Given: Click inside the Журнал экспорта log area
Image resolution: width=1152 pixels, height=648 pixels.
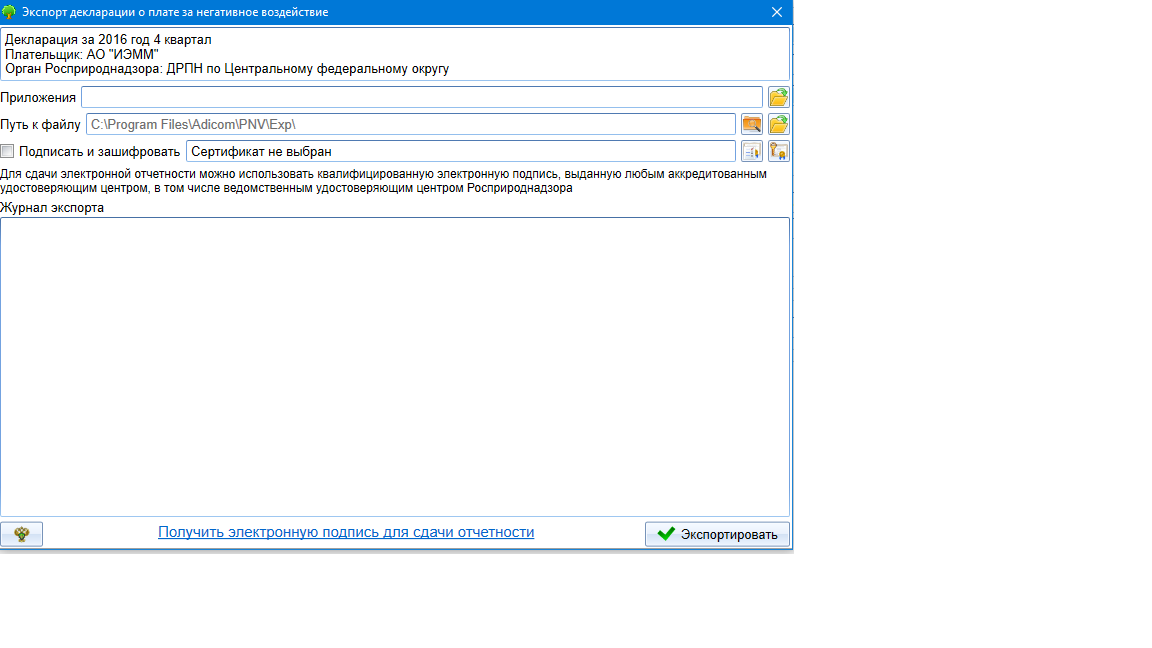Looking at the screenshot, I should pyautogui.click(x=395, y=366).
